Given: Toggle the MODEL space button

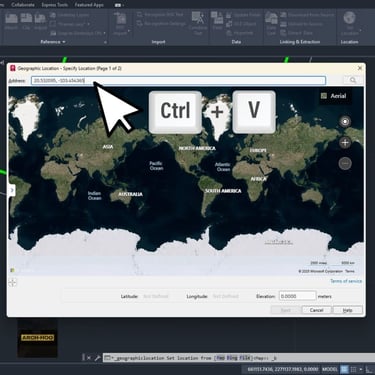Looking at the screenshot, I should click(x=330, y=369).
